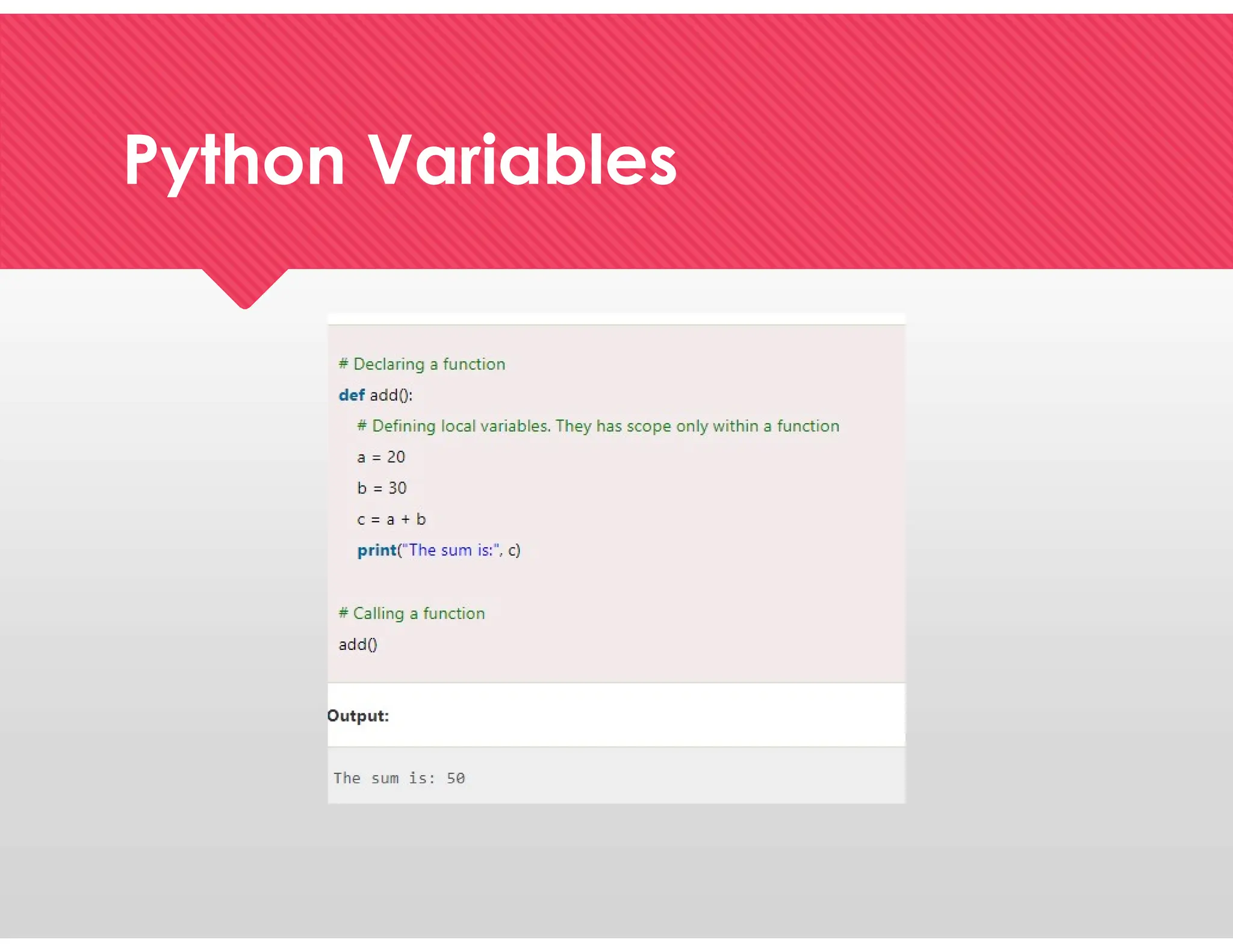Click the 'Output:' label

(358, 716)
